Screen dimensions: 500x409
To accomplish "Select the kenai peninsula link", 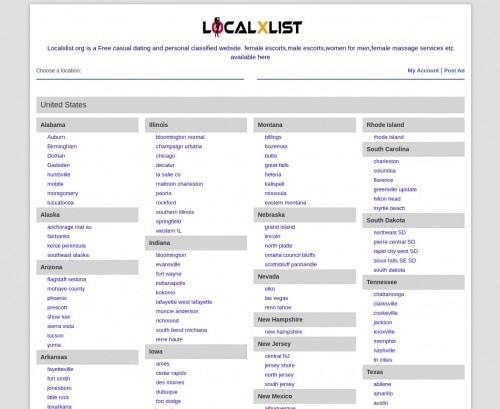I will pyautogui.click(x=66, y=246).
